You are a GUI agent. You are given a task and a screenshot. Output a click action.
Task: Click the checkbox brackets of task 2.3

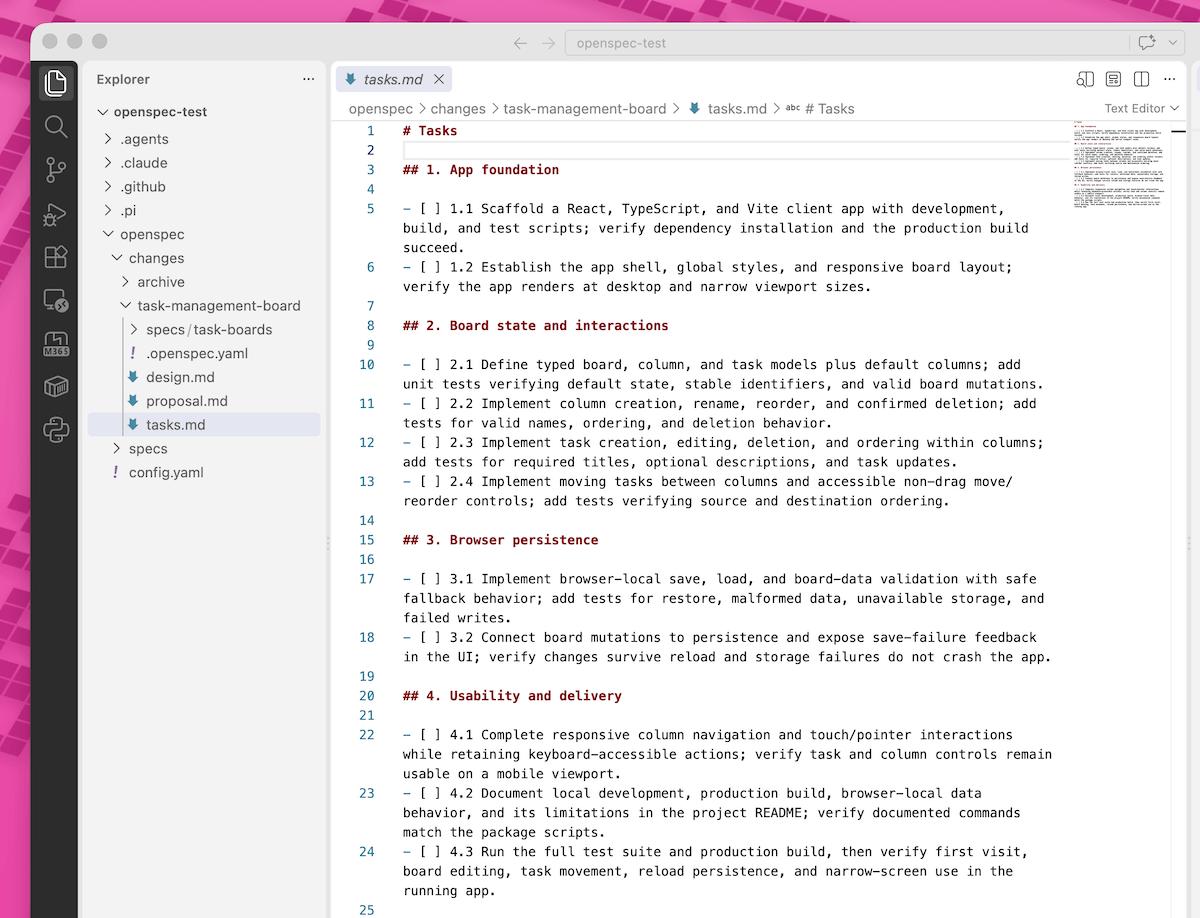click(430, 443)
